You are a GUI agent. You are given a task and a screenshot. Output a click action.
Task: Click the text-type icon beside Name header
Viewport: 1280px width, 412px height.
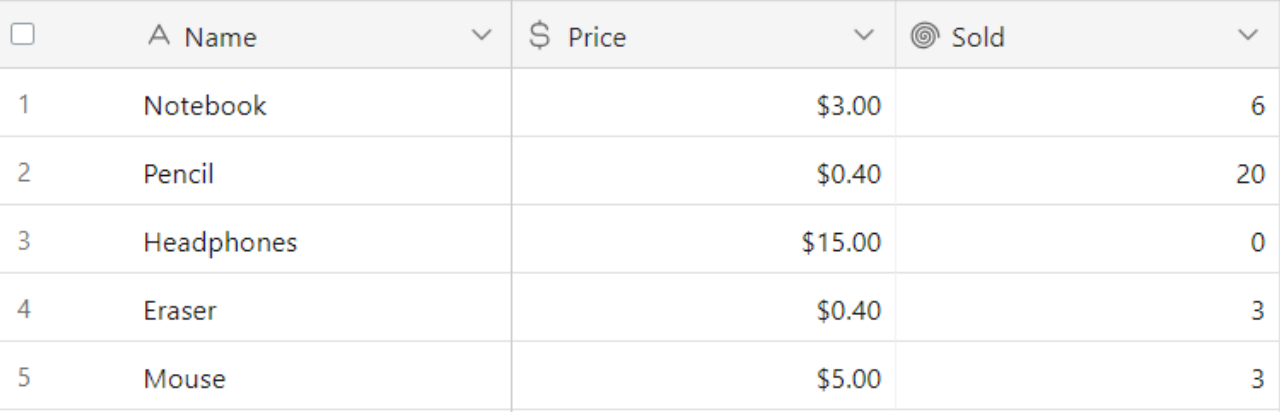(159, 36)
